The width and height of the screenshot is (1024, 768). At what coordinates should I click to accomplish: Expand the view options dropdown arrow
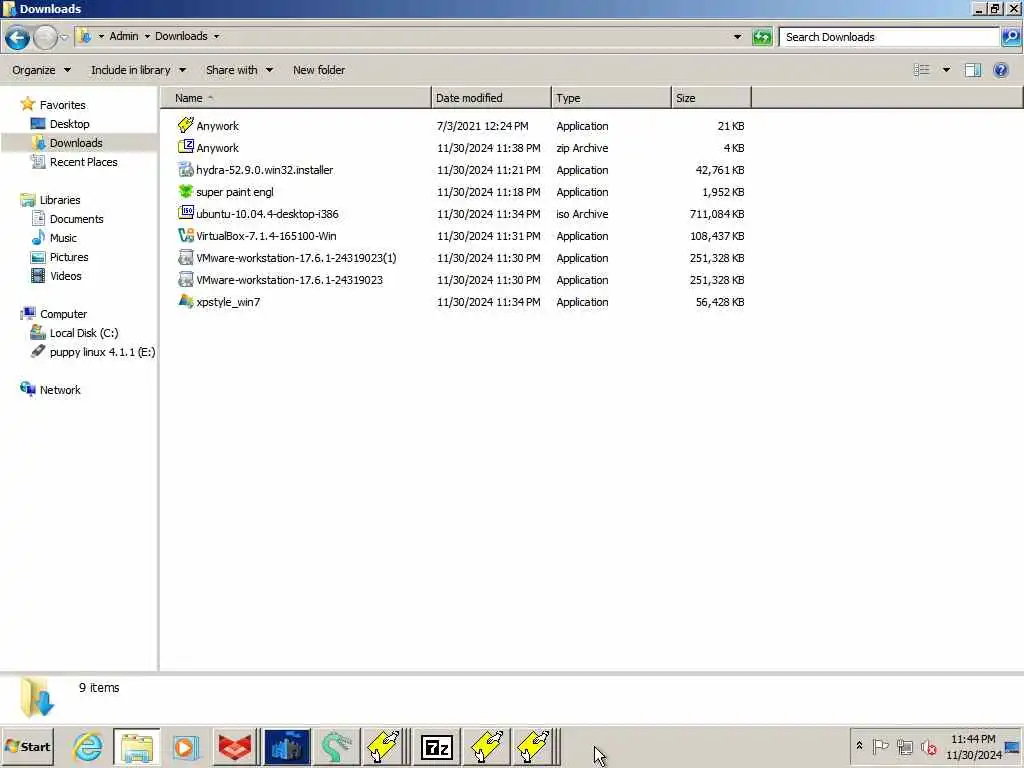946,70
